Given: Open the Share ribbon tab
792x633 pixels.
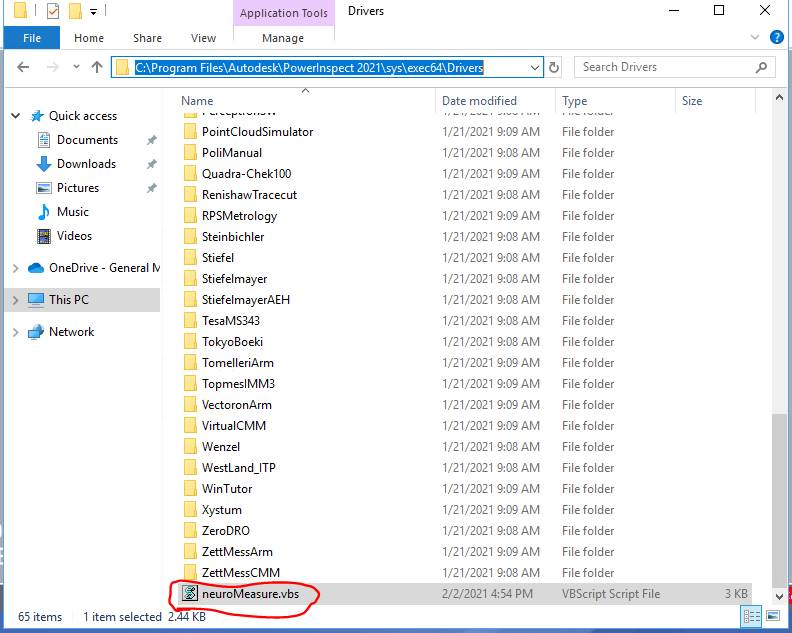Looking at the screenshot, I should [147, 38].
